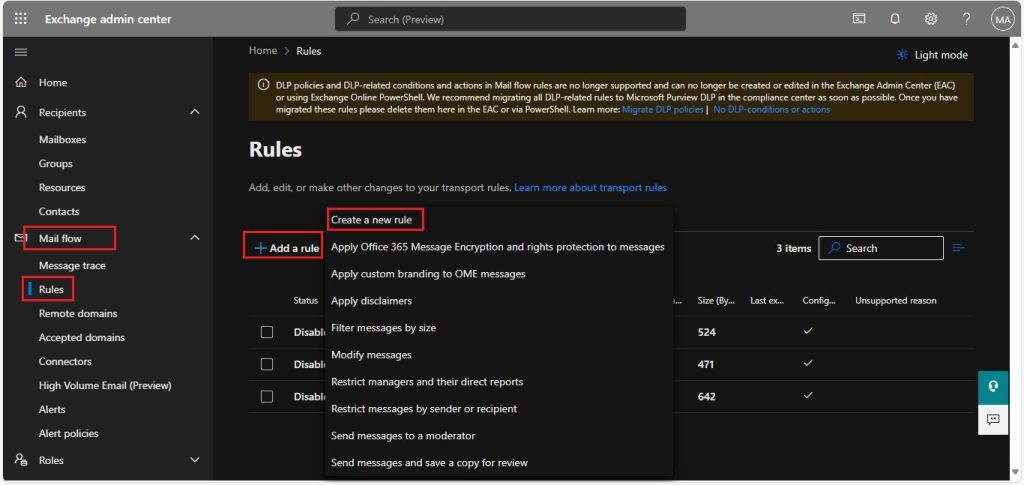Open the teal help support widget

tap(993, 387)
